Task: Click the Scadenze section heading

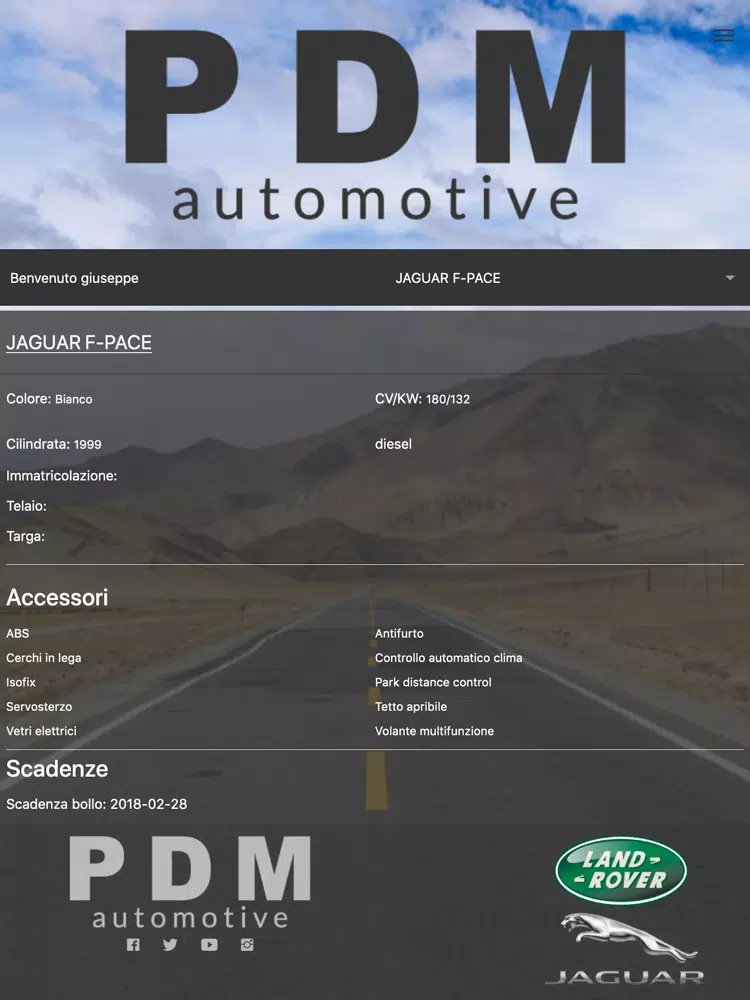Action: click(x=57, y=768)
